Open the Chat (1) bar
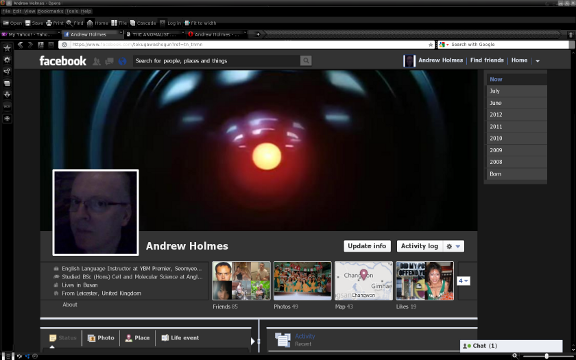Image resolution: width=576 pixels, height=360 pixels. 511,346
